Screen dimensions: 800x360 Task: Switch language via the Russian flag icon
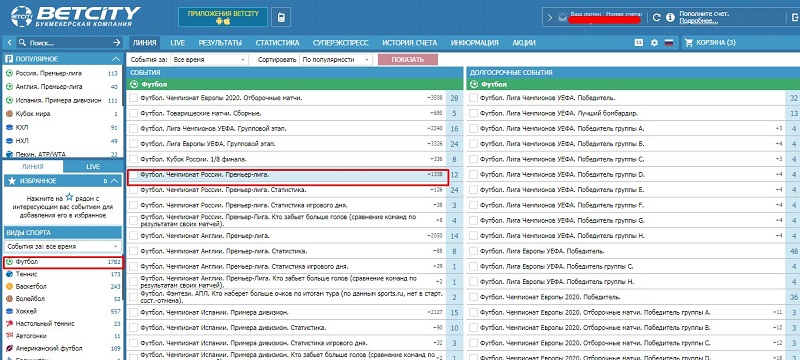[x=668, y=43]
